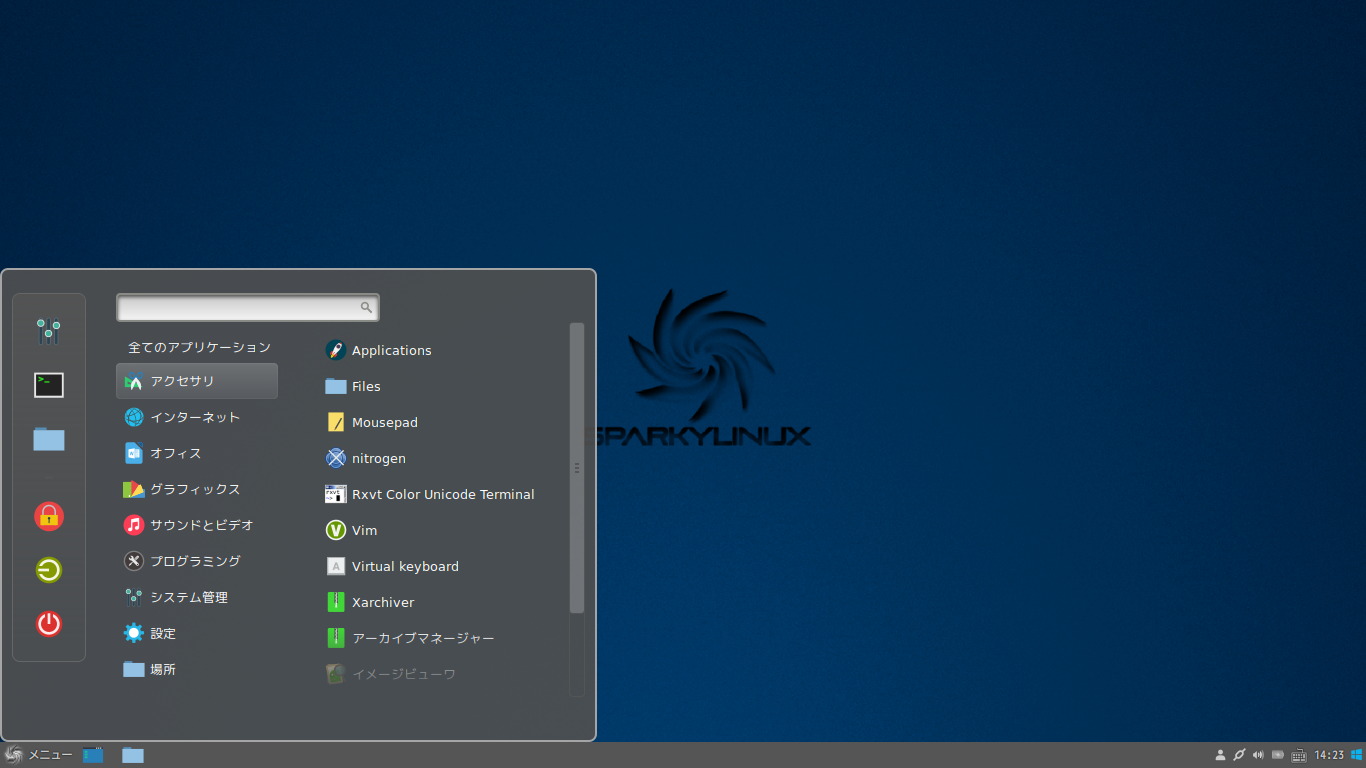Select アクセサリ category

197,381
